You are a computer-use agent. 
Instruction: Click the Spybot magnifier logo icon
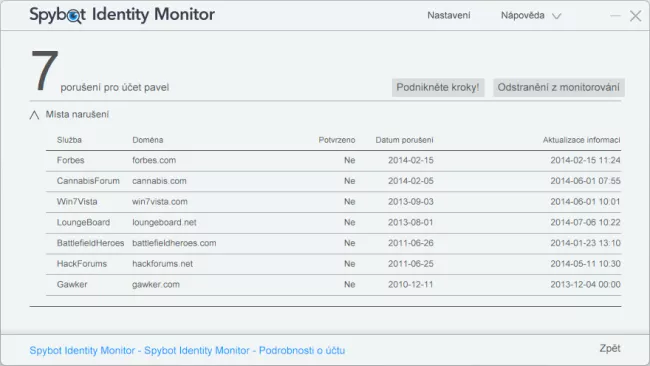74,17
